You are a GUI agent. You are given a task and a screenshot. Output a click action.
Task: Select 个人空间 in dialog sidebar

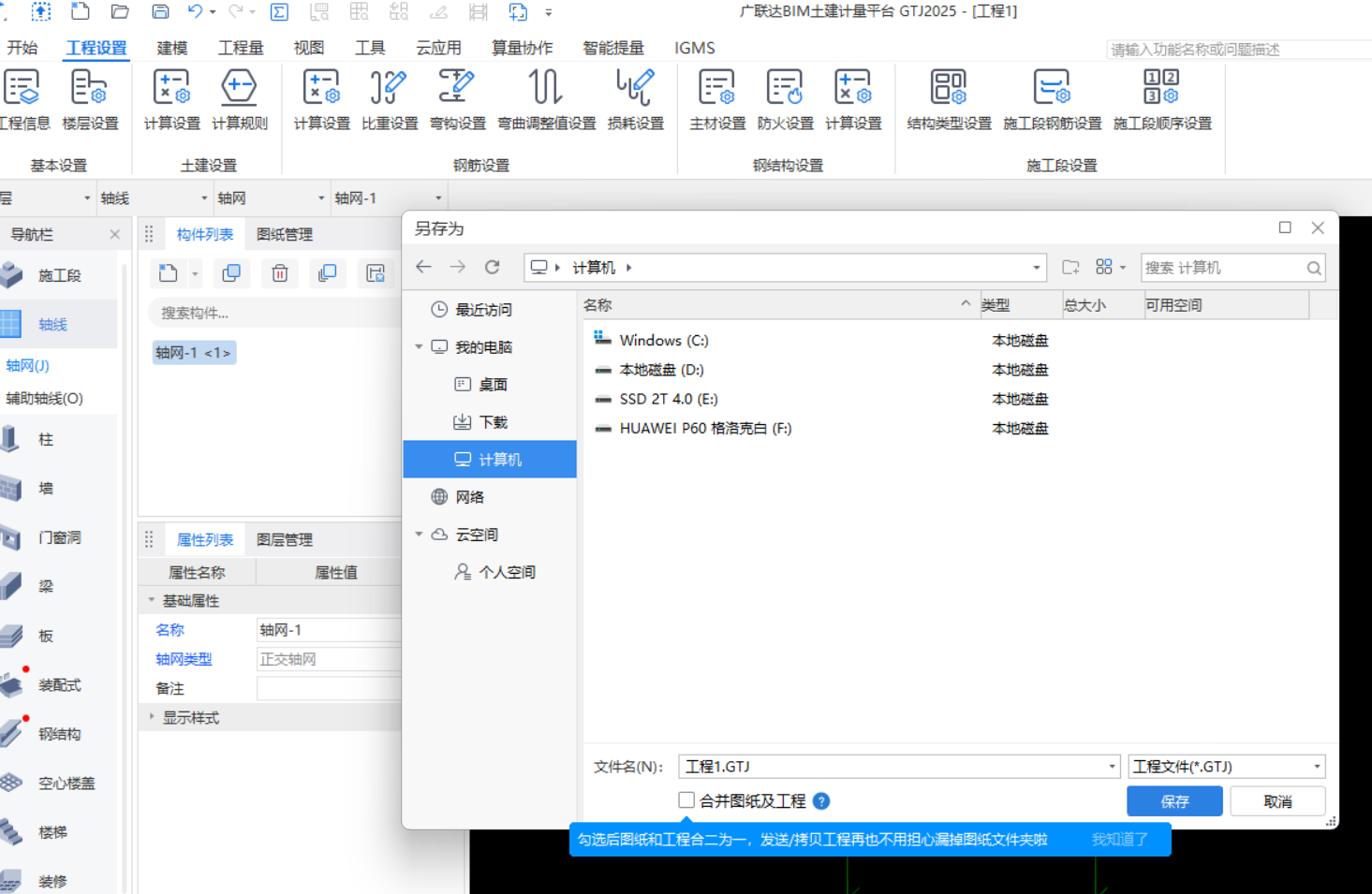[x=507, y=572]
